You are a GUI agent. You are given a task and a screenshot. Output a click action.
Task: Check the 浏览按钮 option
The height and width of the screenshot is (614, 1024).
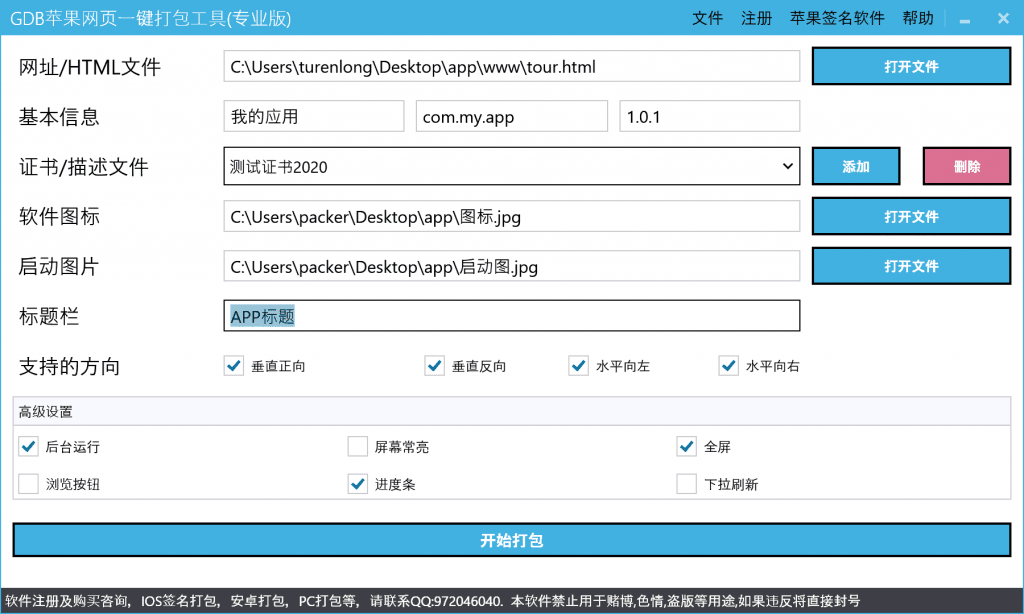(29, 485)
